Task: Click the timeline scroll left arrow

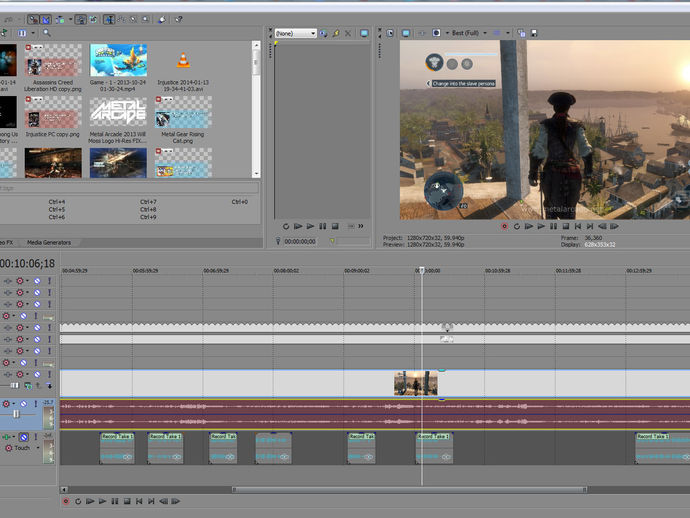Action: pyautogui.click(x=64, y=489)
